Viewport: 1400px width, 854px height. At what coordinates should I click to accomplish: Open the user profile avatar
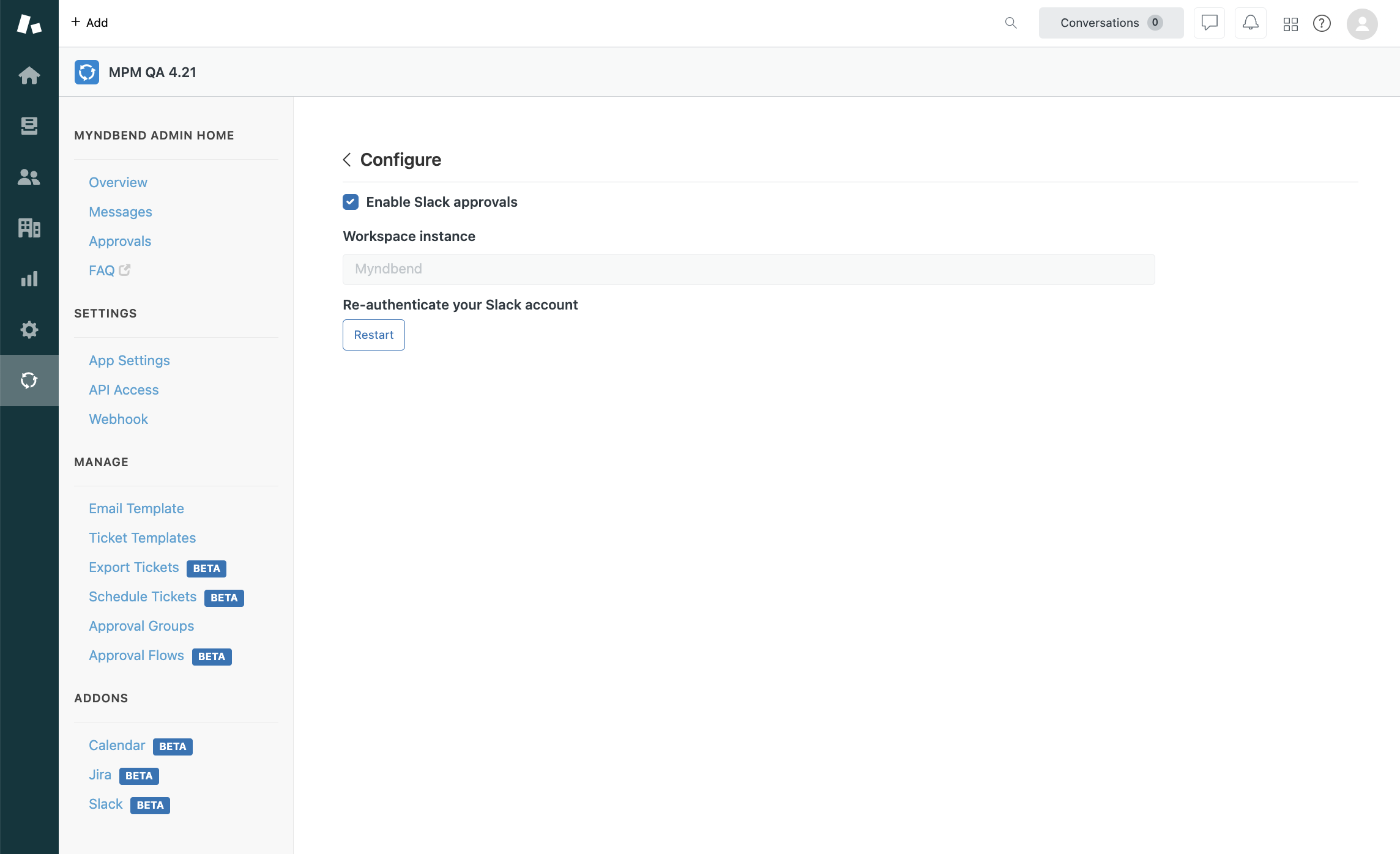pyautogui.click(x=1362, y=24)
